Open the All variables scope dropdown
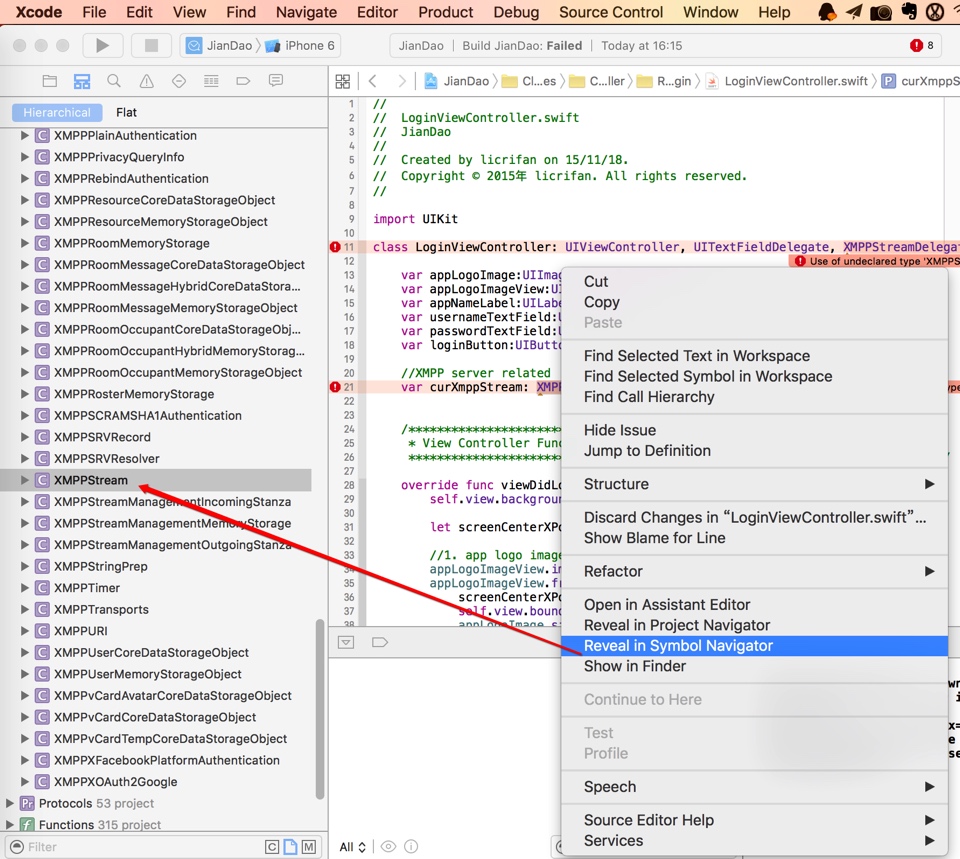The image size is (960, 859). pos(353,847)
